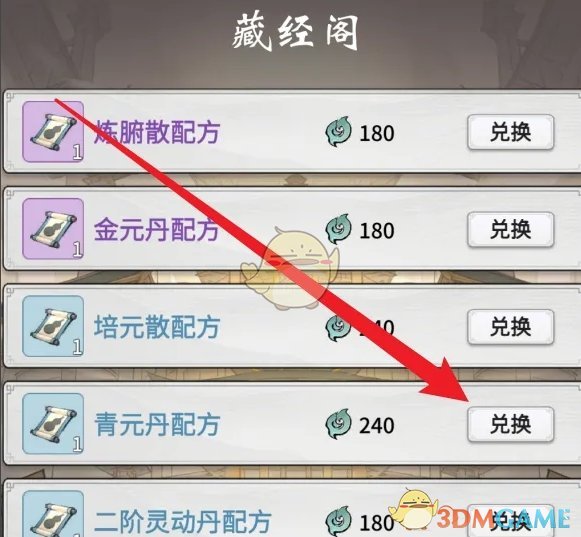Click the 240 price of 青元丹配方
This screenshot has height=537, width=581.
[x=376, y=425]
